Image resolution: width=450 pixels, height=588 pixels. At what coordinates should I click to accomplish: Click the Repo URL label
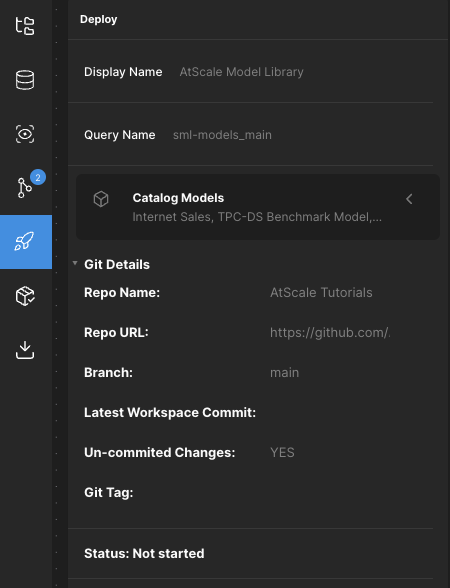[x=116, y=333]
